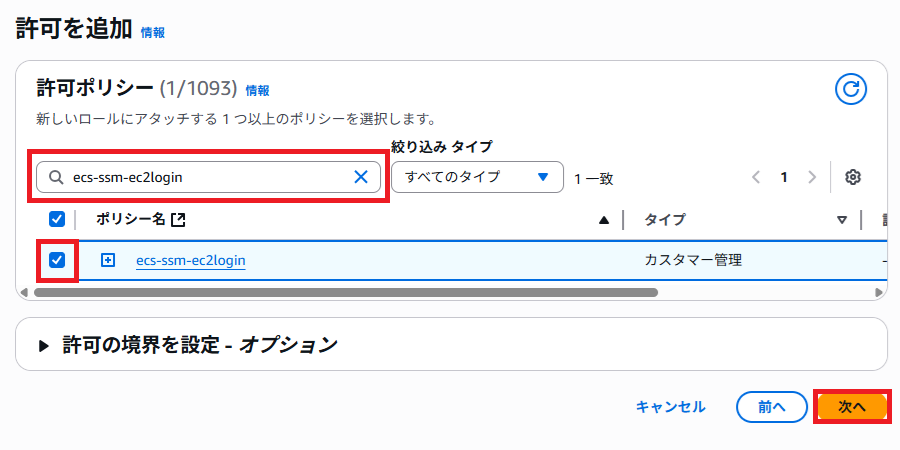
Task: Expand the ecs-ssm-ec2login row plus icon
Action: click(x=108, y=260)
